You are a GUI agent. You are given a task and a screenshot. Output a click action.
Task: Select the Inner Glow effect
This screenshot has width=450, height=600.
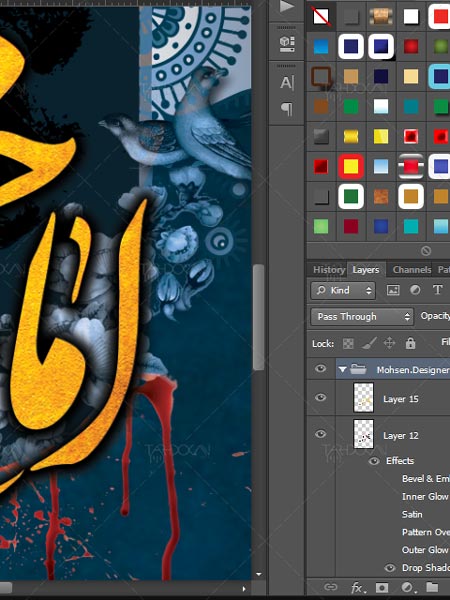[x=425, y=497]
